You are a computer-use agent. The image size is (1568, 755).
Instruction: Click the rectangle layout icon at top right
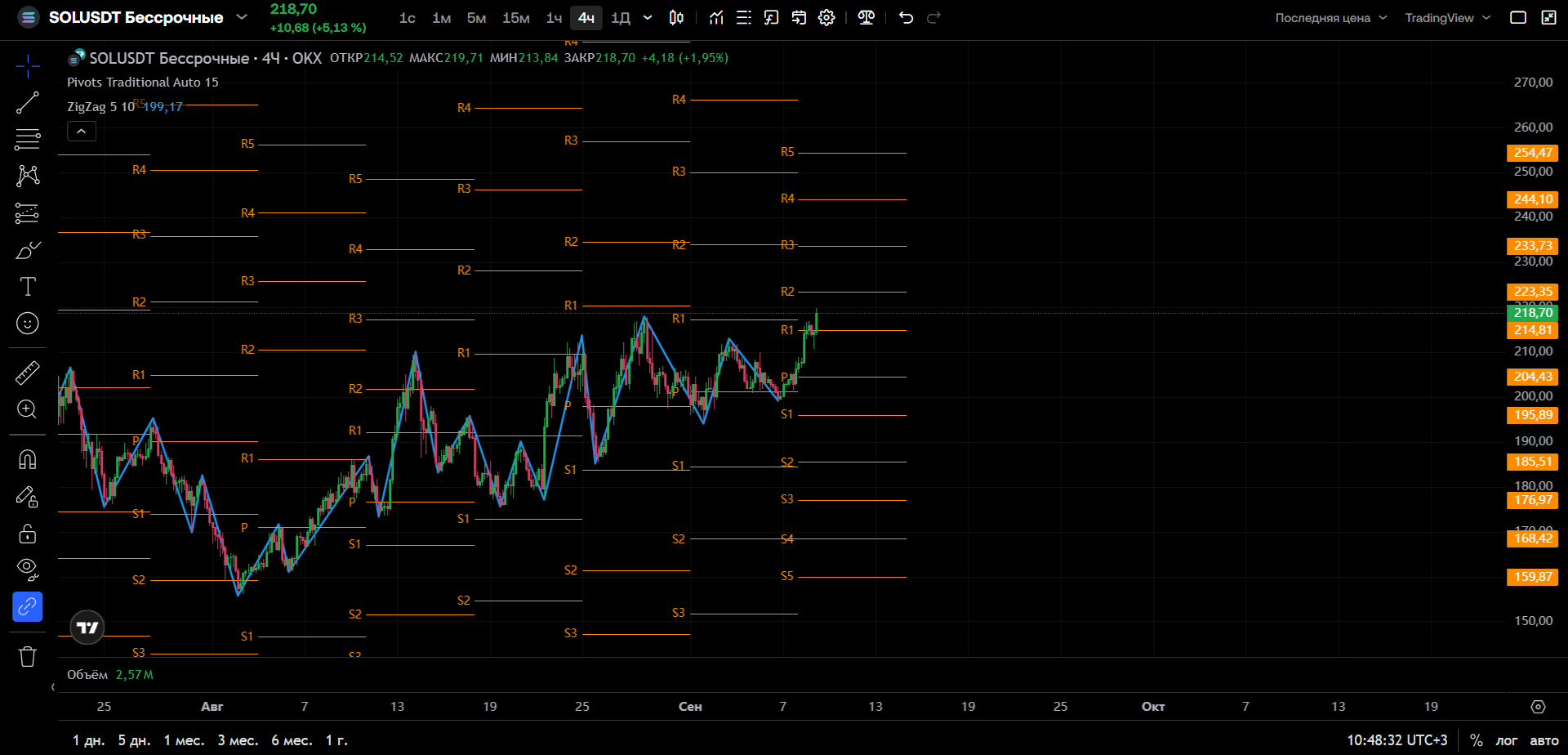tap(1518, 18)
